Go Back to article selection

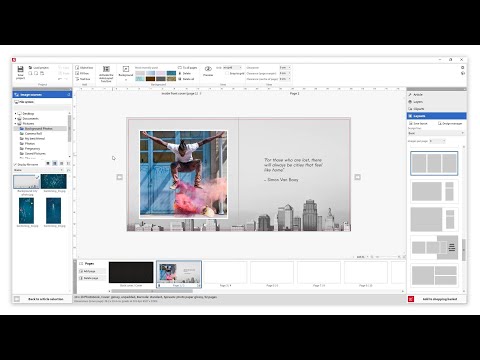42,299
